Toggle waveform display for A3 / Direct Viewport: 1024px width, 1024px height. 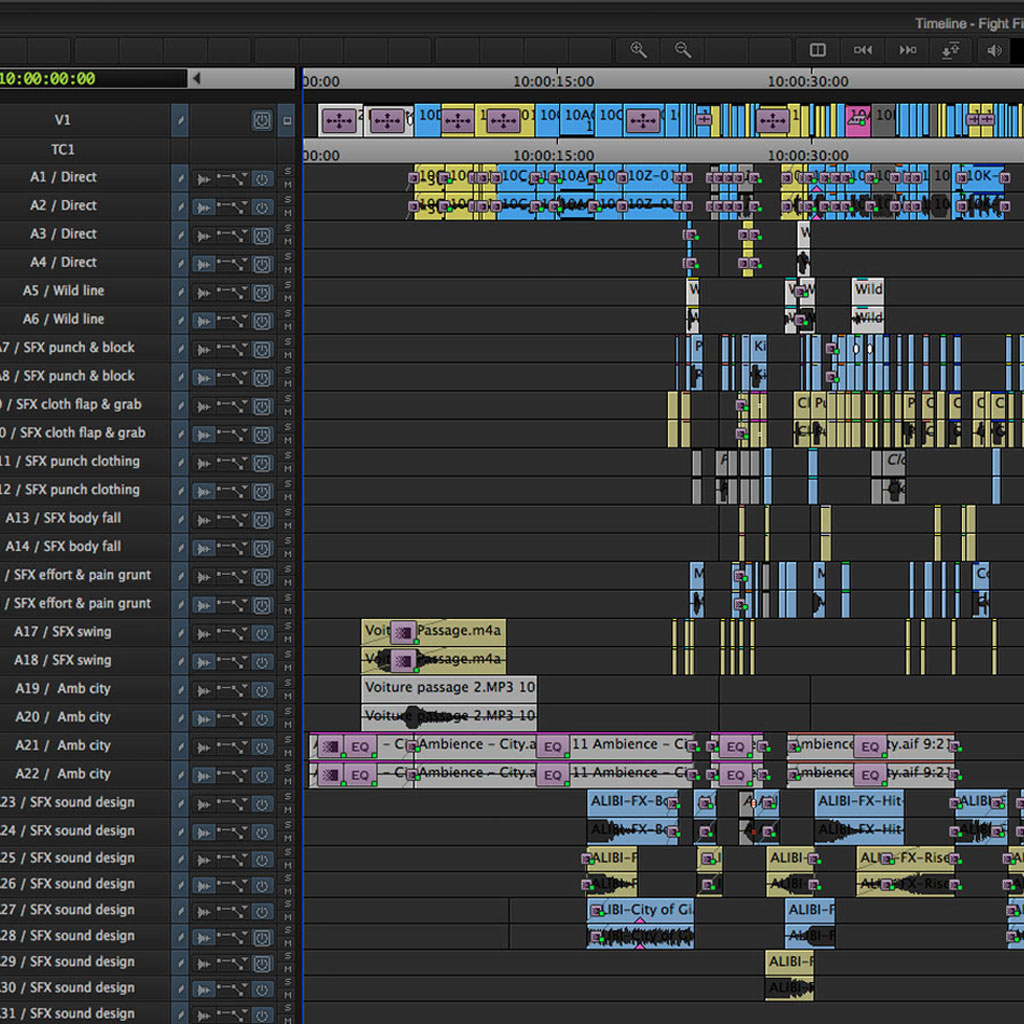204,236
